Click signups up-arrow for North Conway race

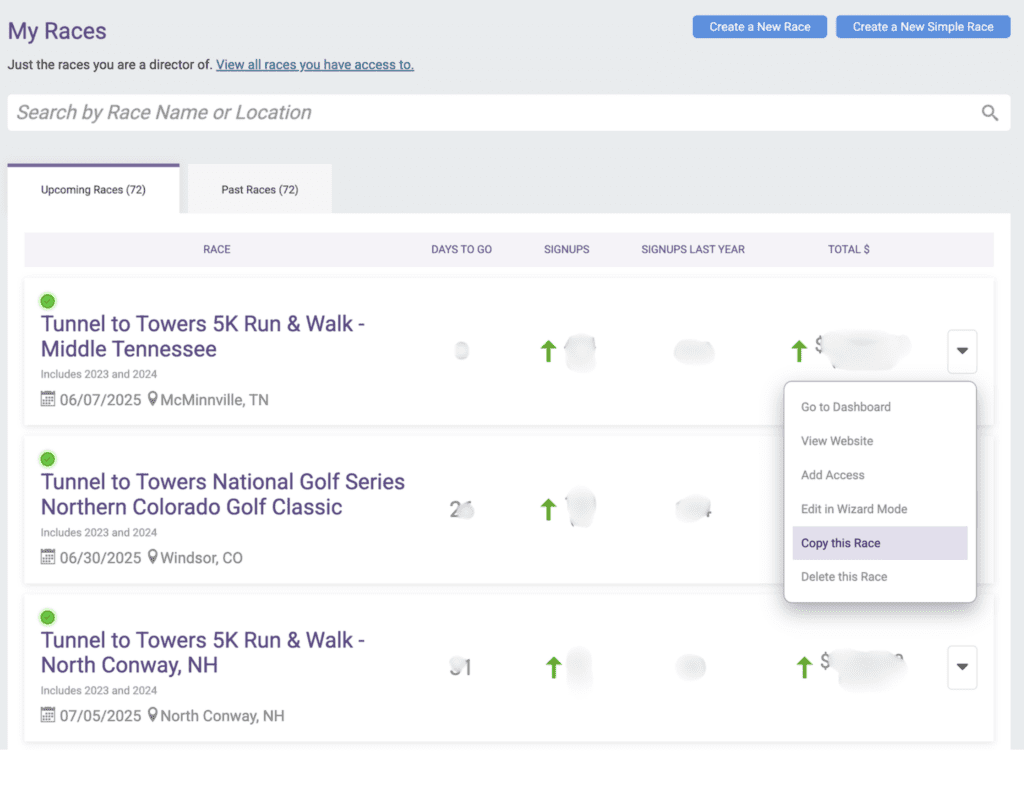point(553,667)
